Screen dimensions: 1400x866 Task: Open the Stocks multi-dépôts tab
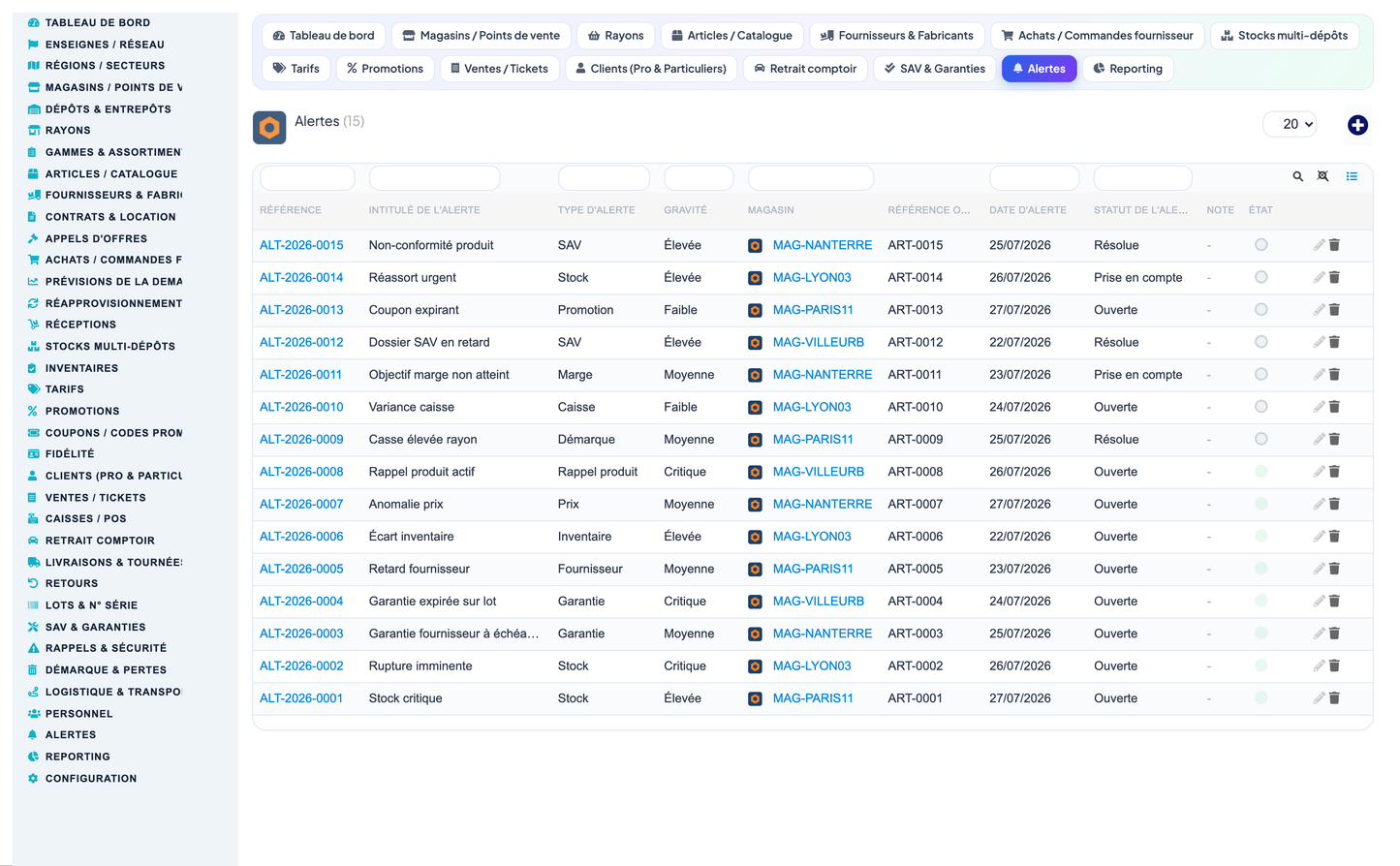point(1285,36)
